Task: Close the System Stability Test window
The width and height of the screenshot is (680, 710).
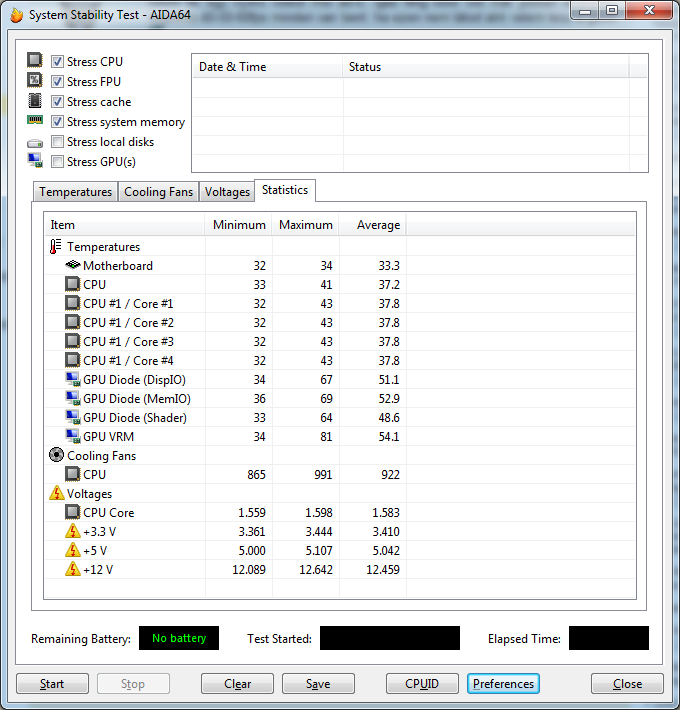Action: [x=627, y=683]
